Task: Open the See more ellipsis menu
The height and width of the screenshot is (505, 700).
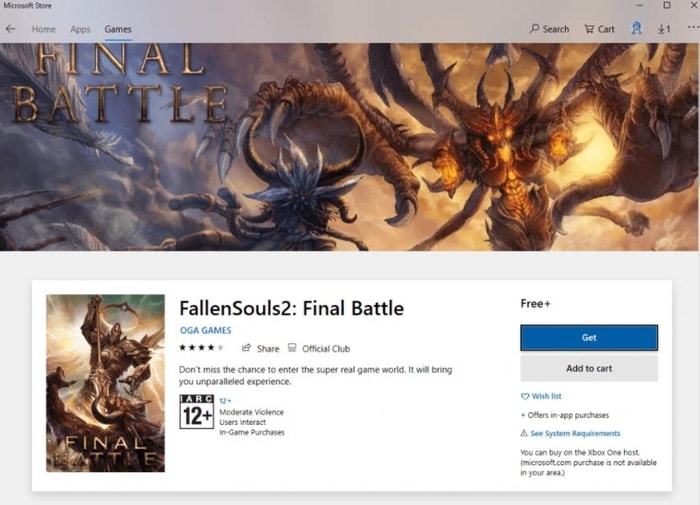Action: tap(693, 27)
